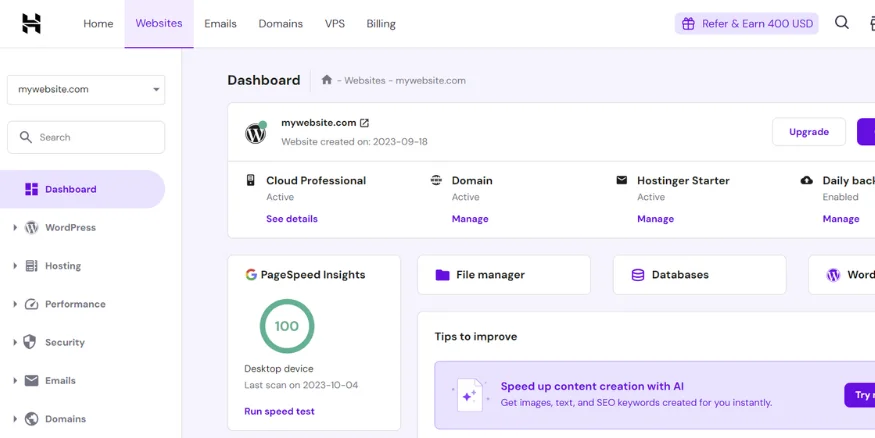Go to the Home tab
Viewport: 875px width, 438px height.
tap(98, 23)
